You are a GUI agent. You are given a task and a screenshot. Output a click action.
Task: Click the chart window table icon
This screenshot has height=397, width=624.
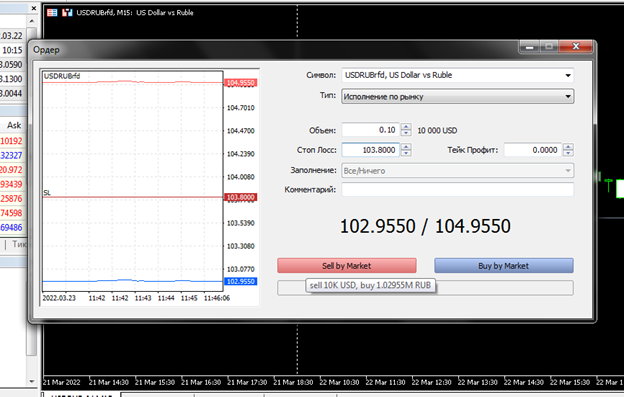(x=52, y=13)
